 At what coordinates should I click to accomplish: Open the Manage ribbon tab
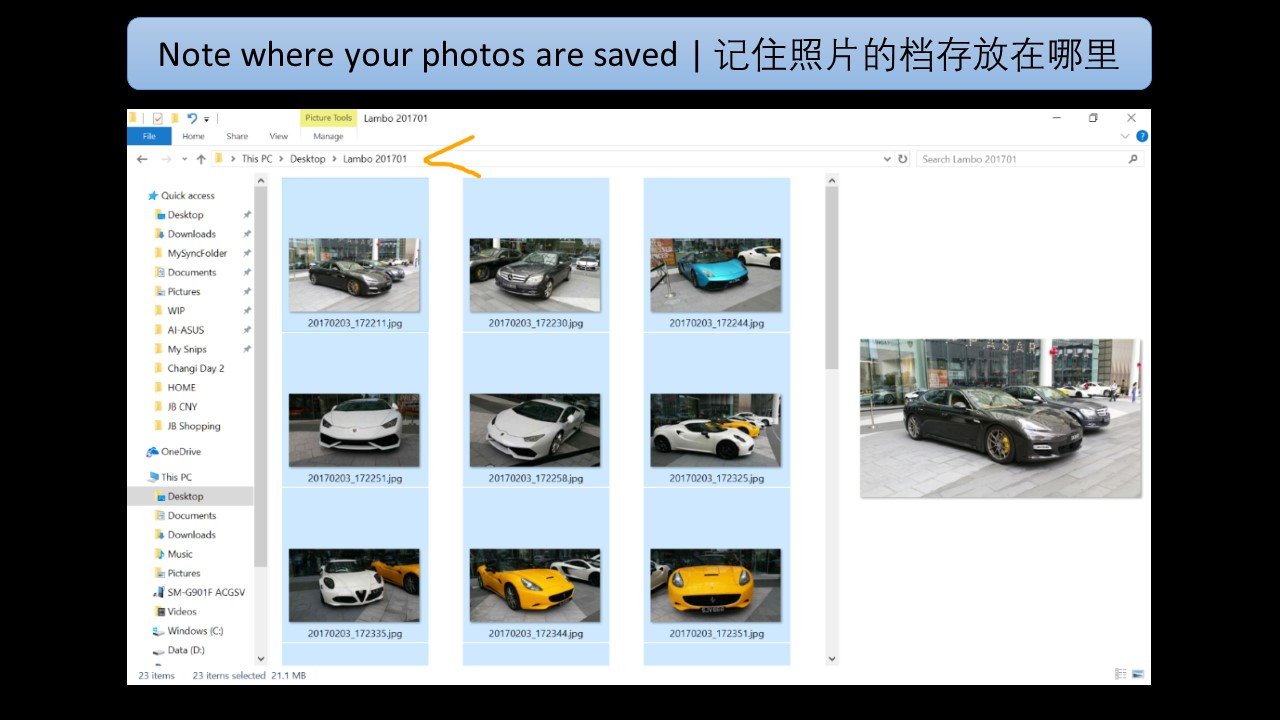tap(328, 136)
